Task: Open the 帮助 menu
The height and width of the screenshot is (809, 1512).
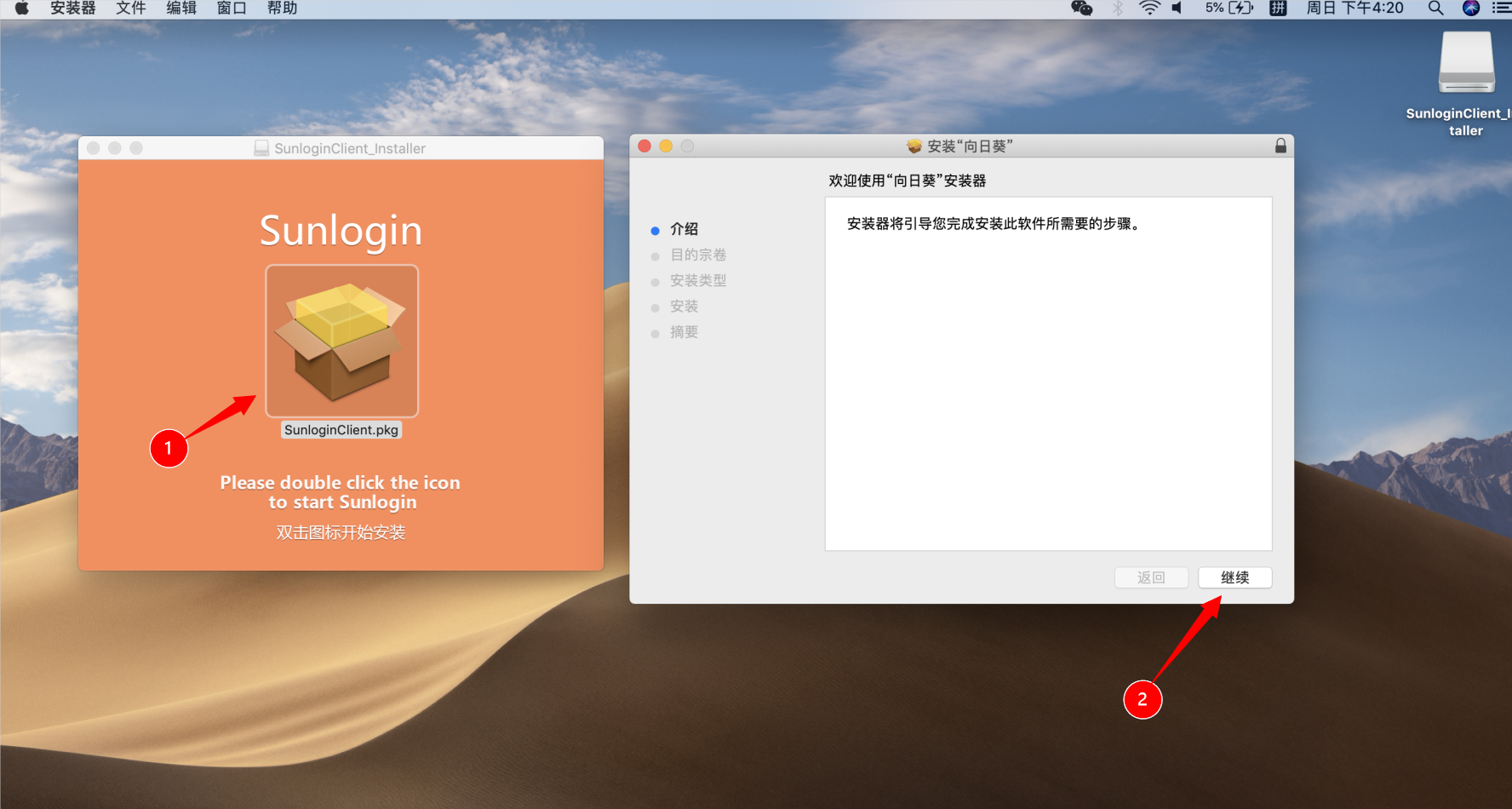Action: [x=282, y=8]
